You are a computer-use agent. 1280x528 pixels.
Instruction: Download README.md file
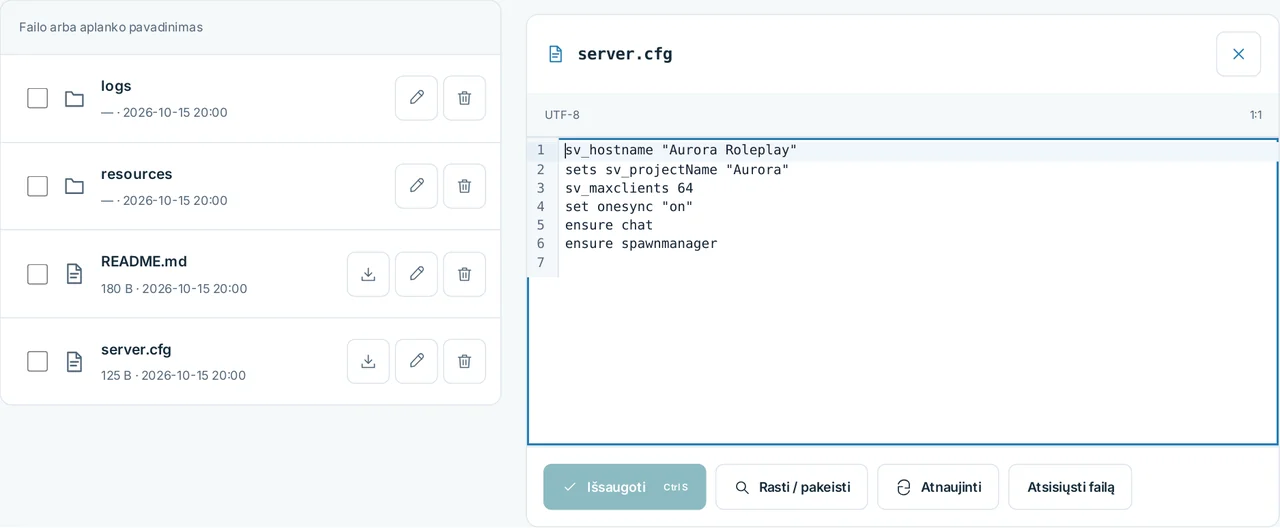[368, 274]
